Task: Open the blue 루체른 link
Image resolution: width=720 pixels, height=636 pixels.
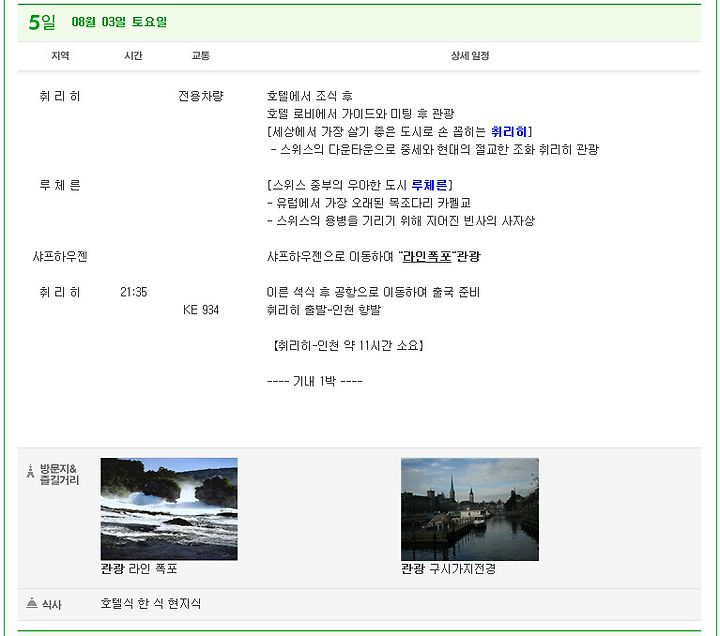Action: click(x=429, y=185)
